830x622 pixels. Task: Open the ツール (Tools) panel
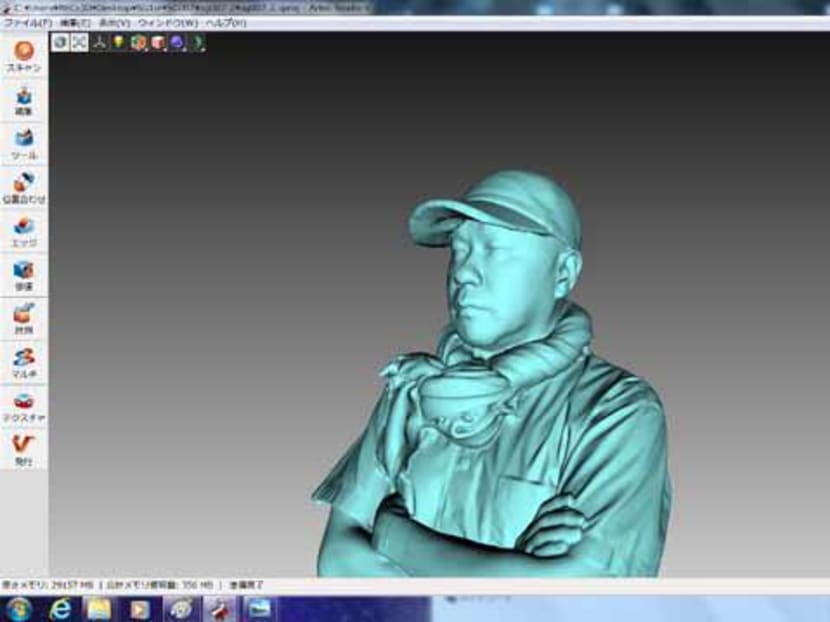tap(23, 144)
